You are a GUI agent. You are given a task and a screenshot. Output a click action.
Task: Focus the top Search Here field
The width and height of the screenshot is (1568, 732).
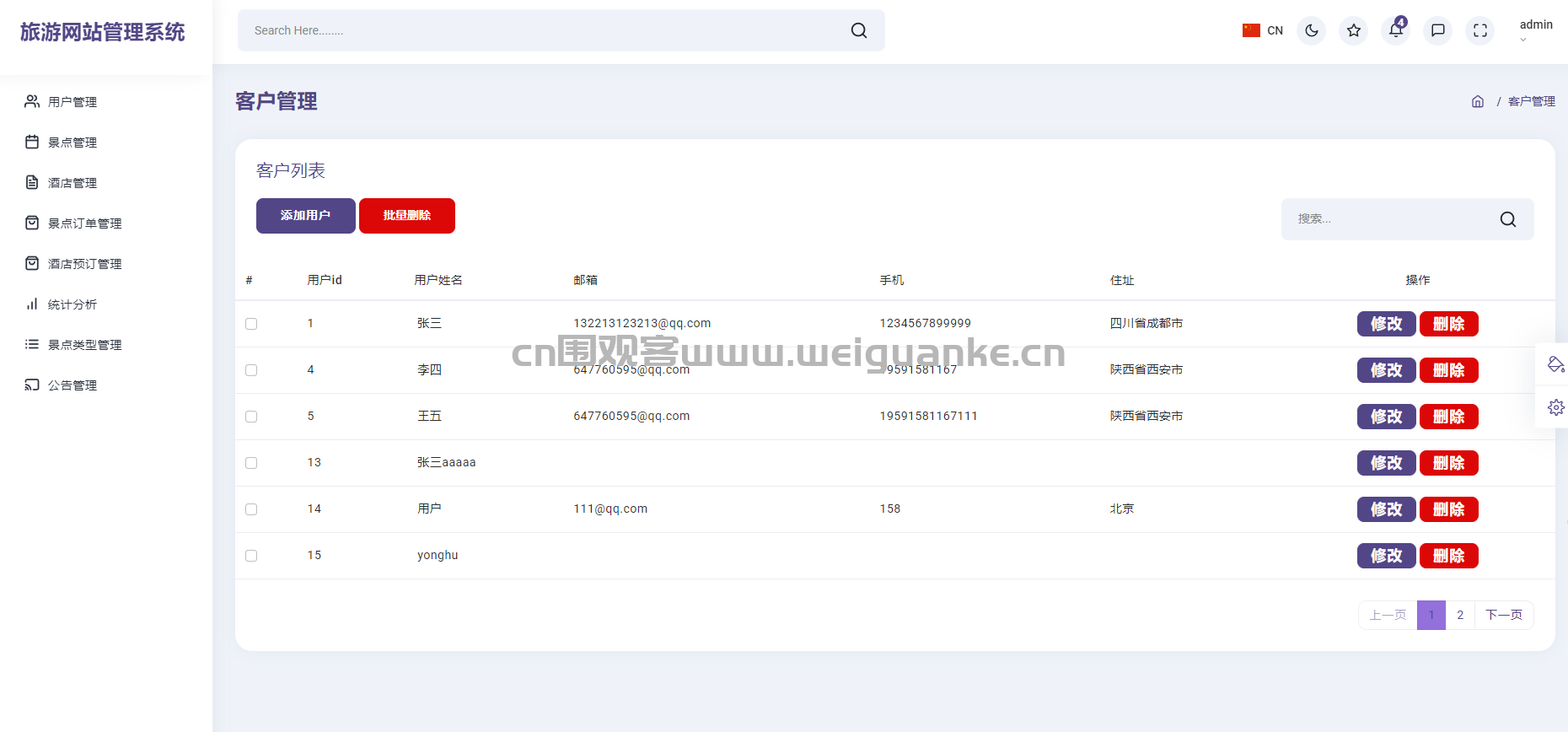click(x=540, y=30)
